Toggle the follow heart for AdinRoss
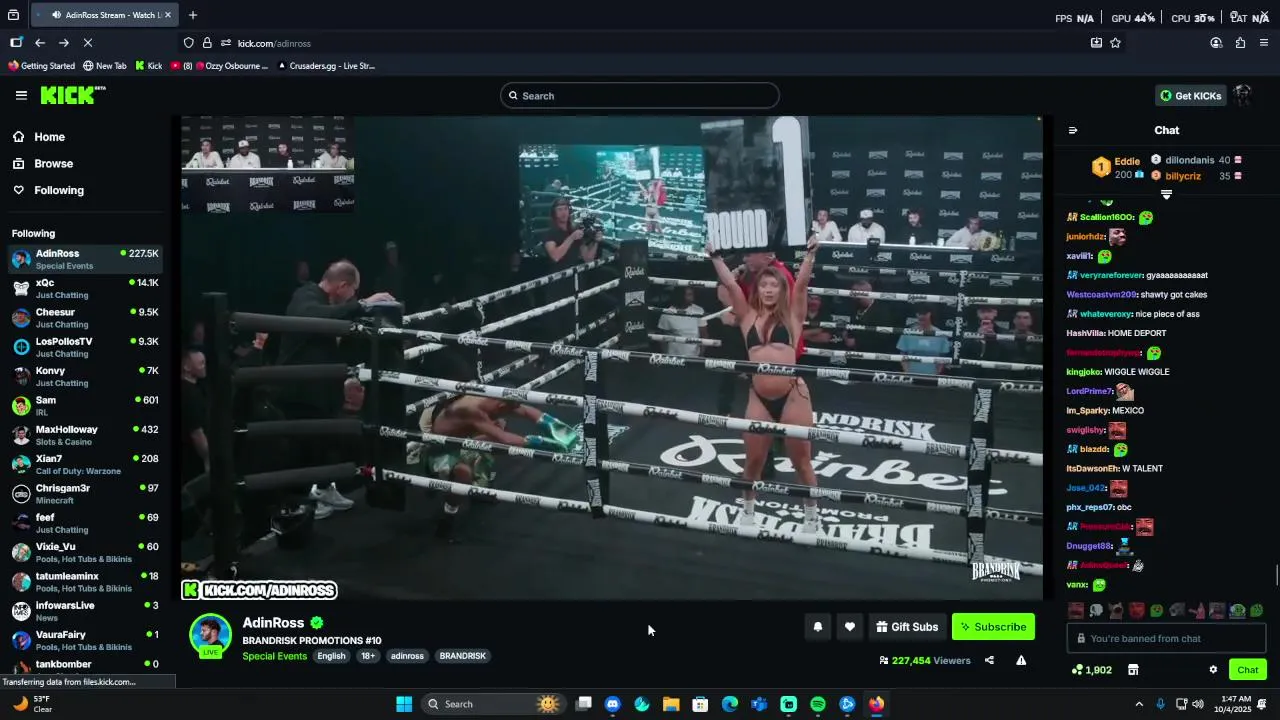This screenshot has height=720, width=1280. click(850, 627)
